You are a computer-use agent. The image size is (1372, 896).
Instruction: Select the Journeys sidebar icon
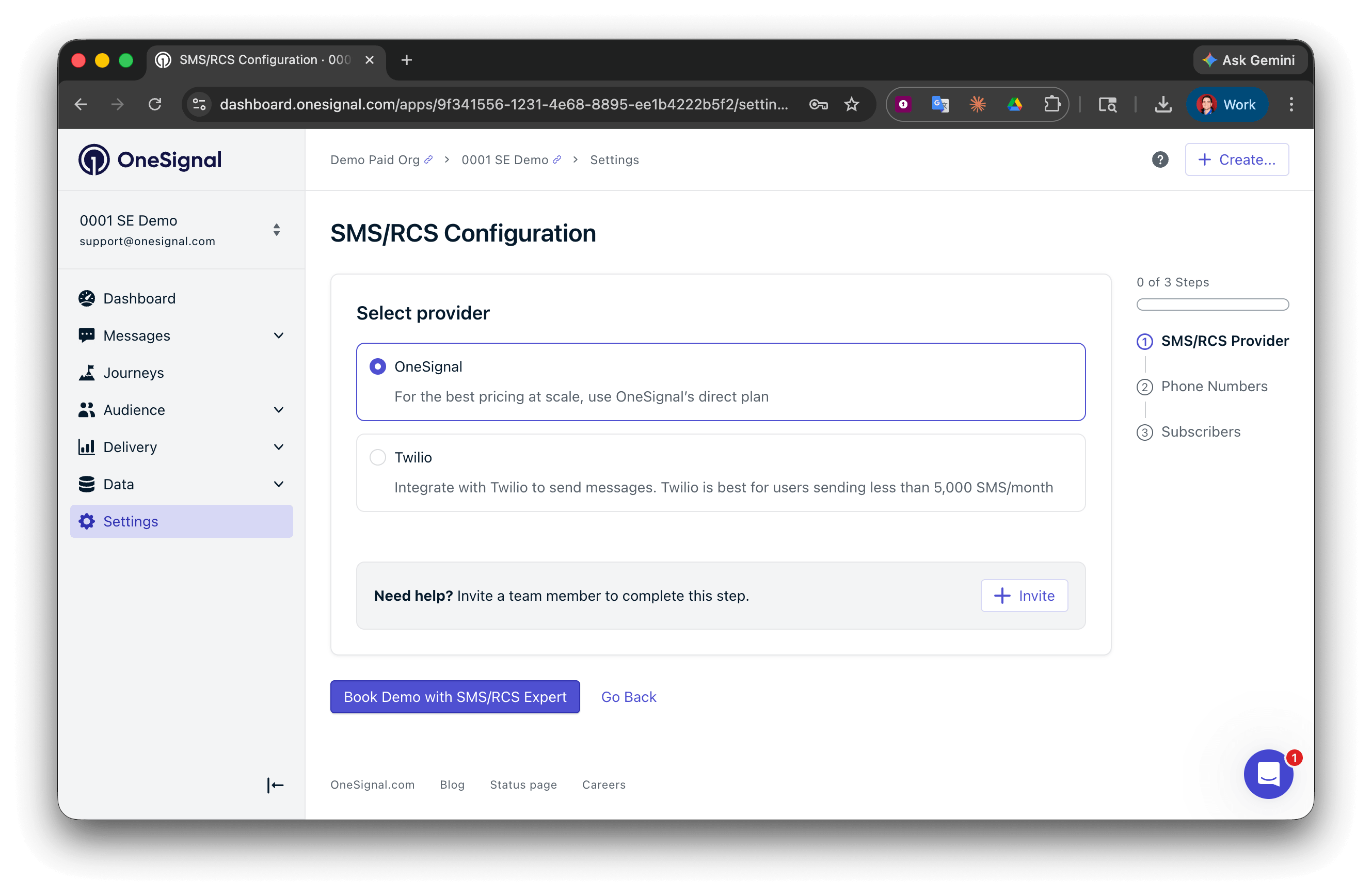point(87,373)
